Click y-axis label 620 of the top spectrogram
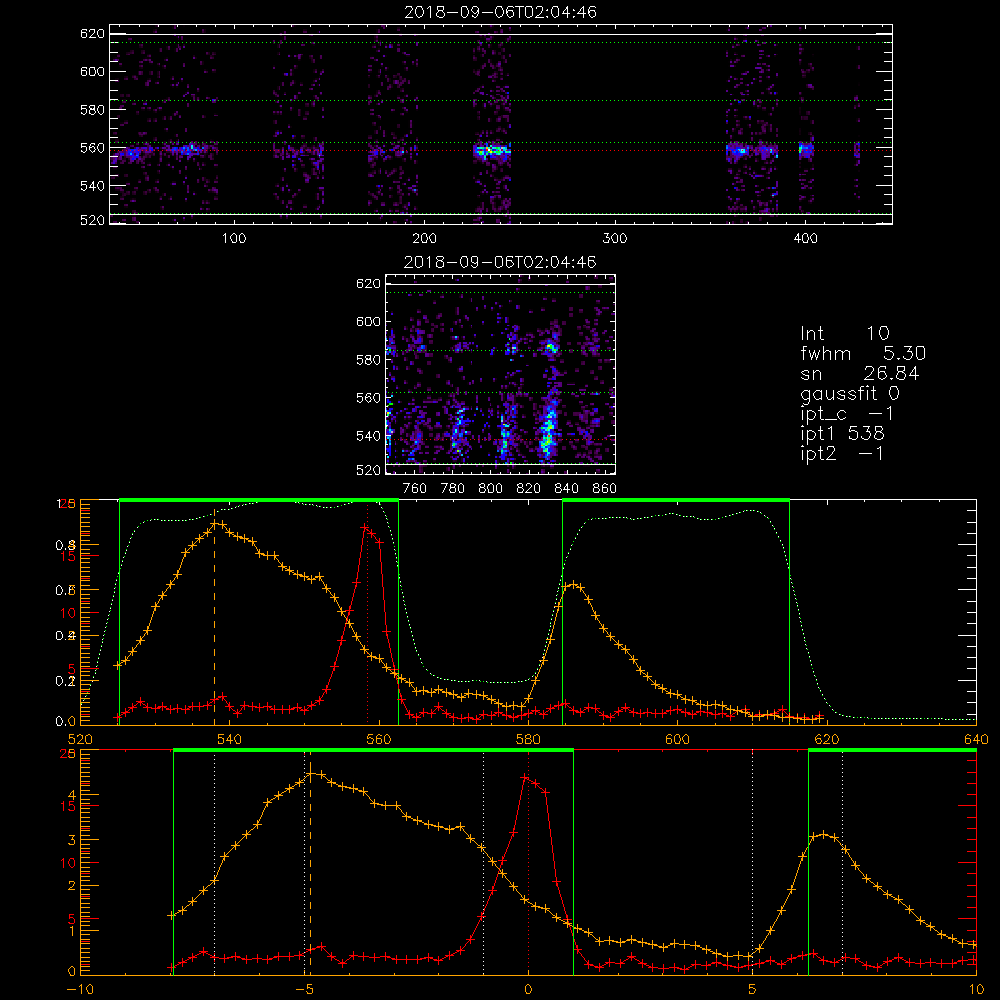This screenshot has height=1000, width=1000. point(92,33)
